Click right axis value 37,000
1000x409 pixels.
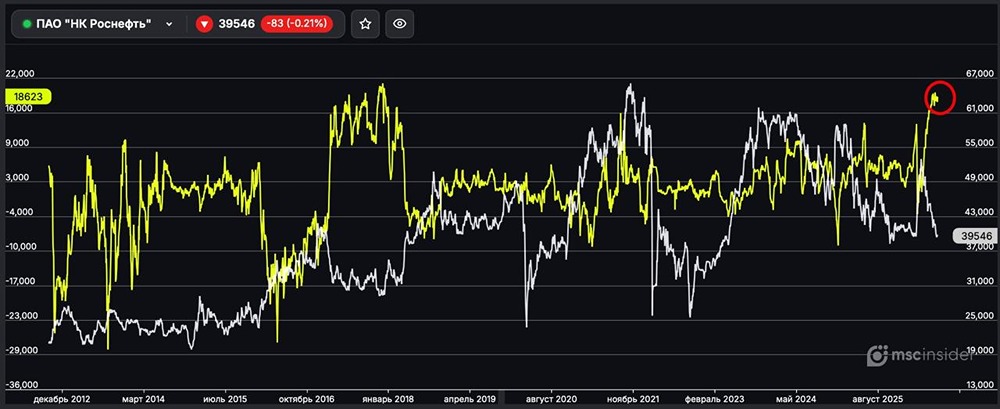[980, 248]
